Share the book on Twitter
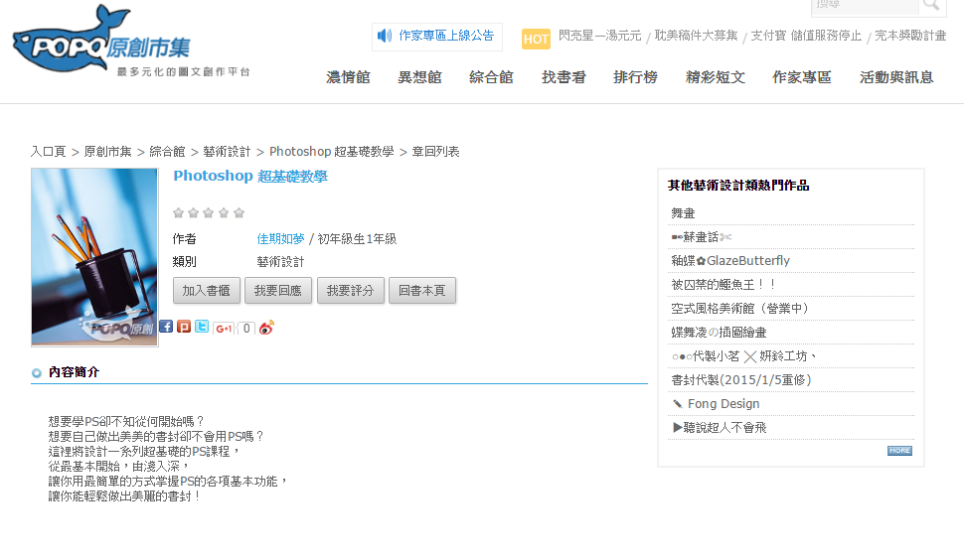 point(202,327)
